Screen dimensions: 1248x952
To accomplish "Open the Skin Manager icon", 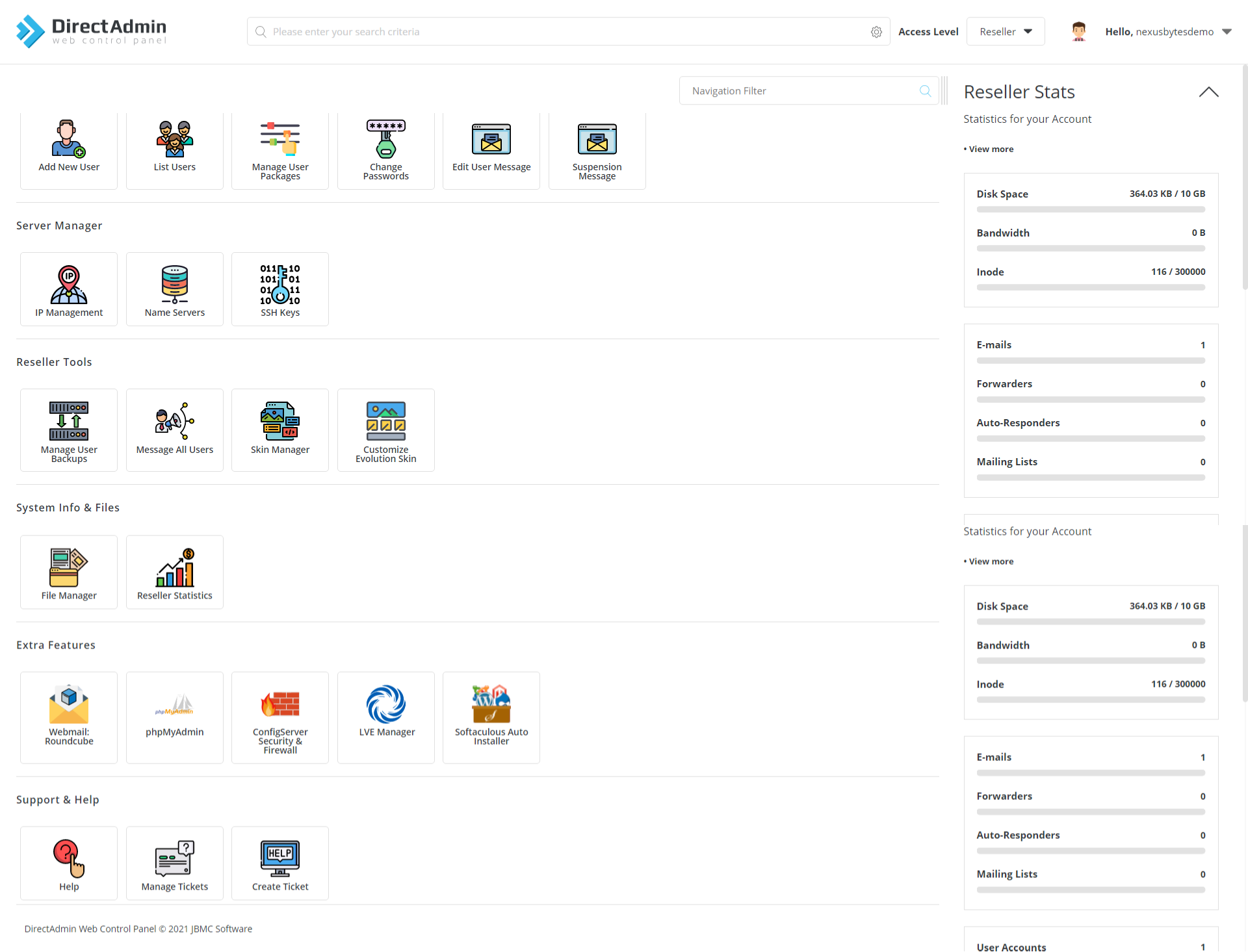I will 280,430.
